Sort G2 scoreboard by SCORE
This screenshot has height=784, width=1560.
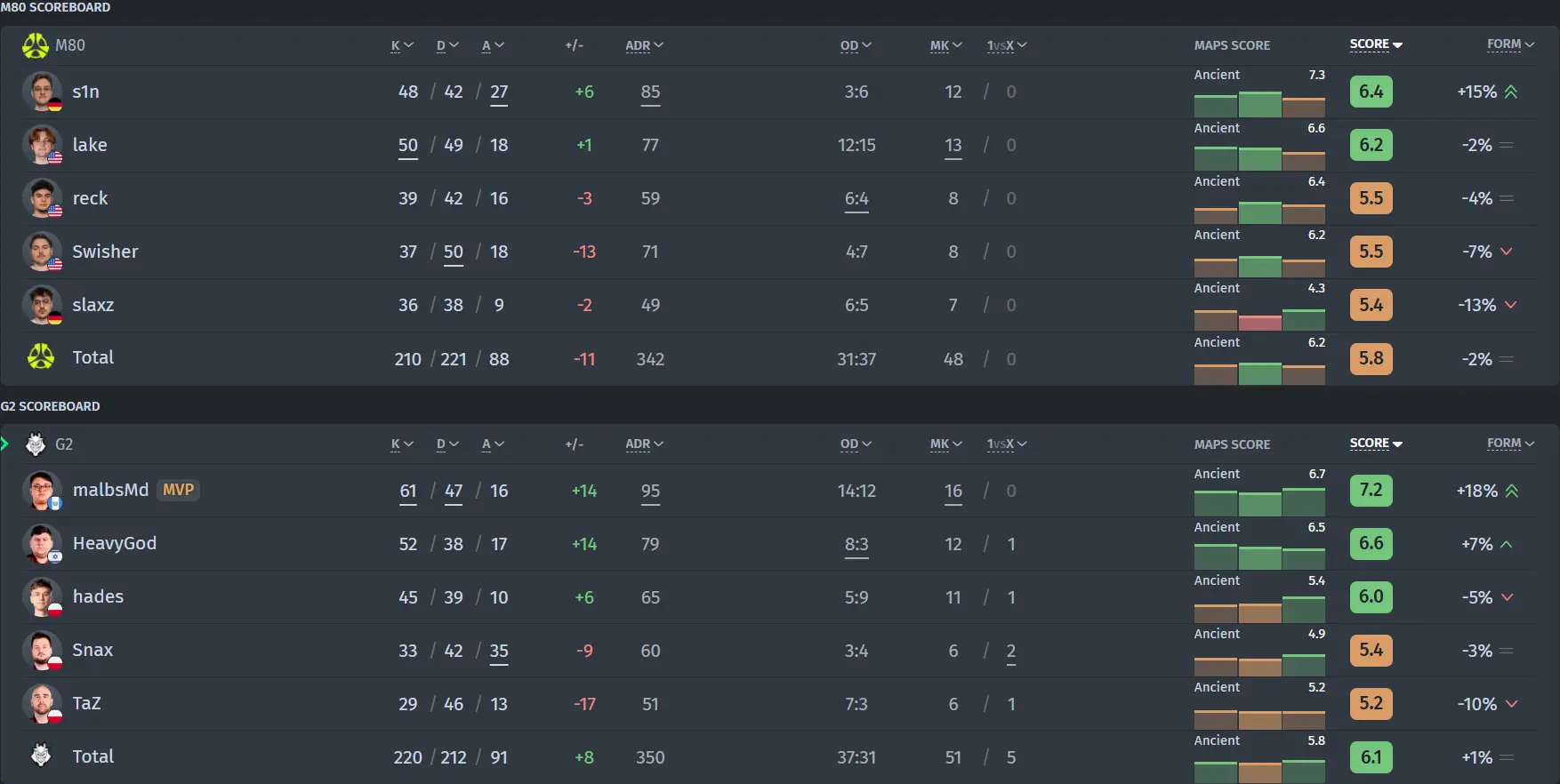(x=1376, y=444)
